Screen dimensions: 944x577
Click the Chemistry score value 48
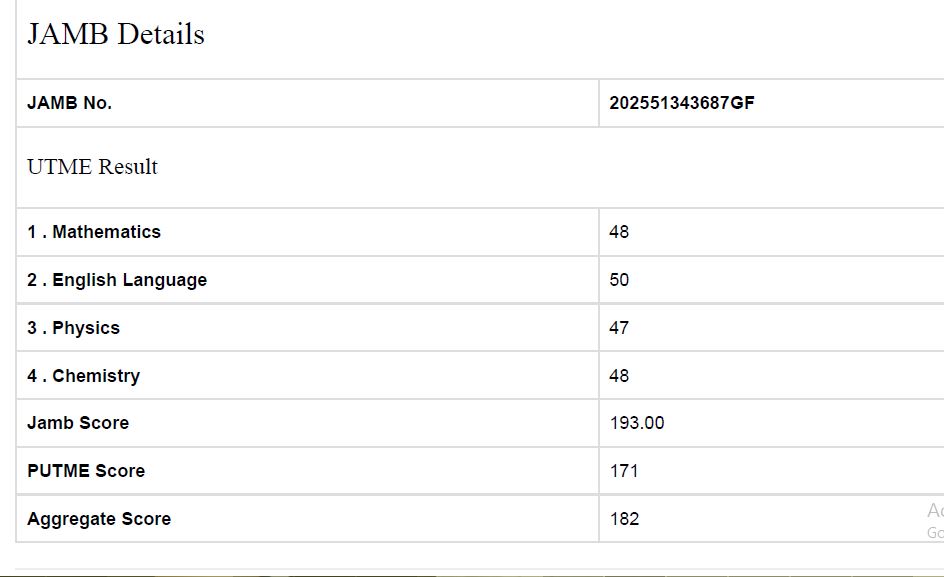[619, 376]
